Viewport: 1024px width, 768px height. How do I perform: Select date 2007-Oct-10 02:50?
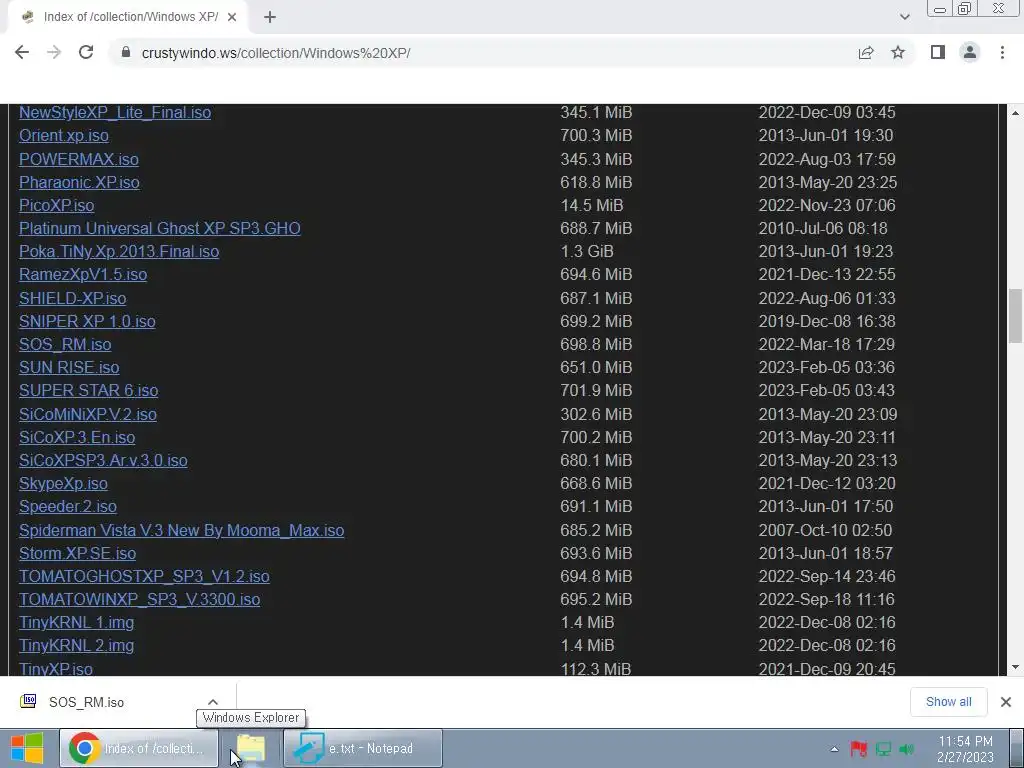tap(825, 530)
